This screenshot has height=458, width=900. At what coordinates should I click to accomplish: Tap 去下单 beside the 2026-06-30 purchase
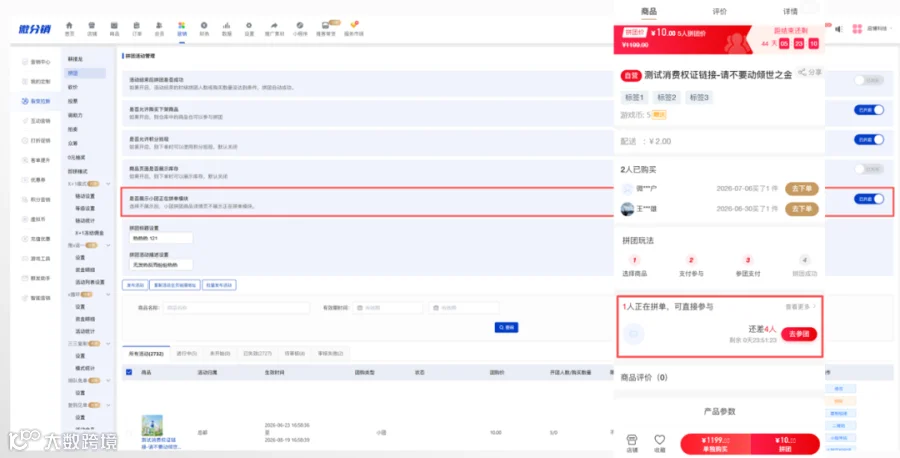(802, 209)
